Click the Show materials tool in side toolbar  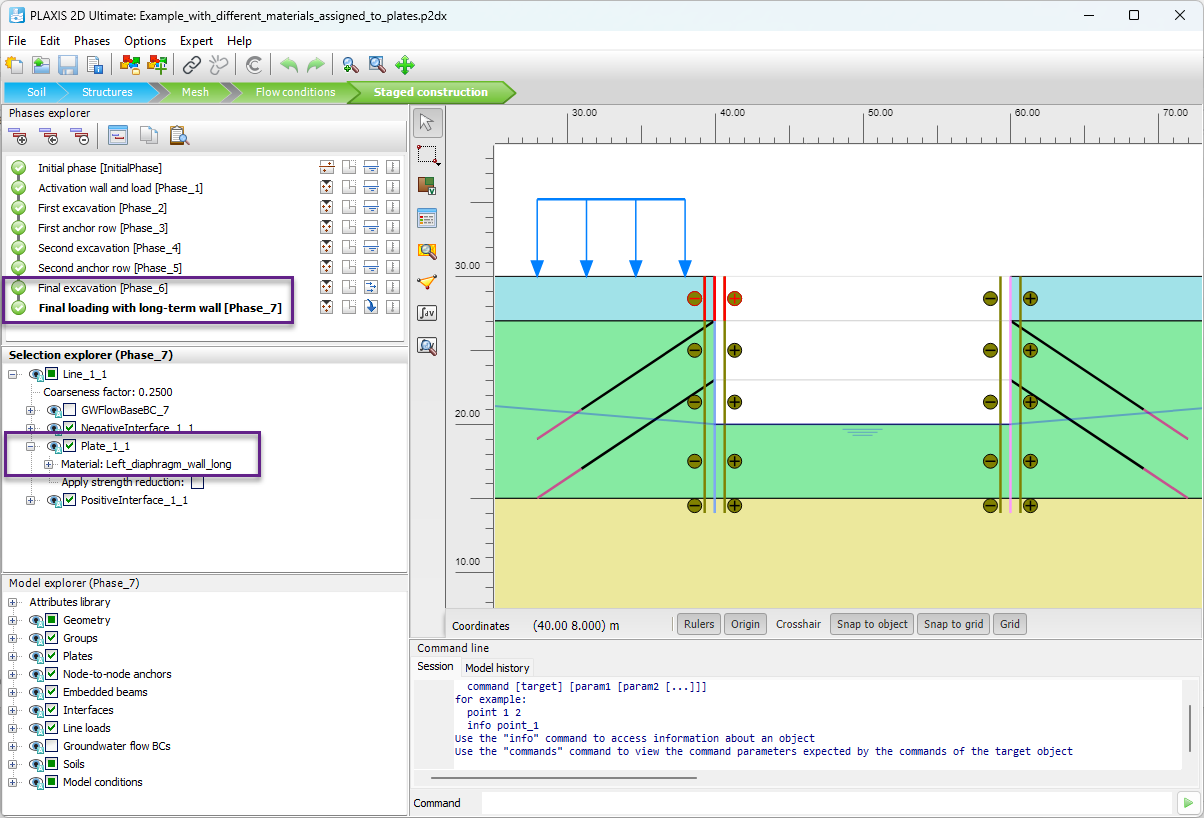(427, 186)
